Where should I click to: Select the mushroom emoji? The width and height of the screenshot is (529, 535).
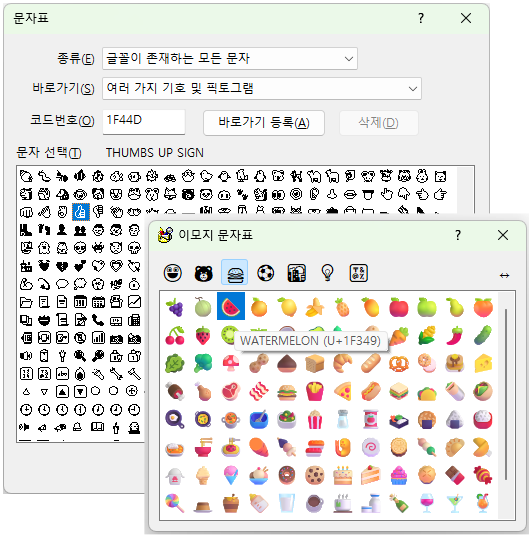(x=231, y=363)
